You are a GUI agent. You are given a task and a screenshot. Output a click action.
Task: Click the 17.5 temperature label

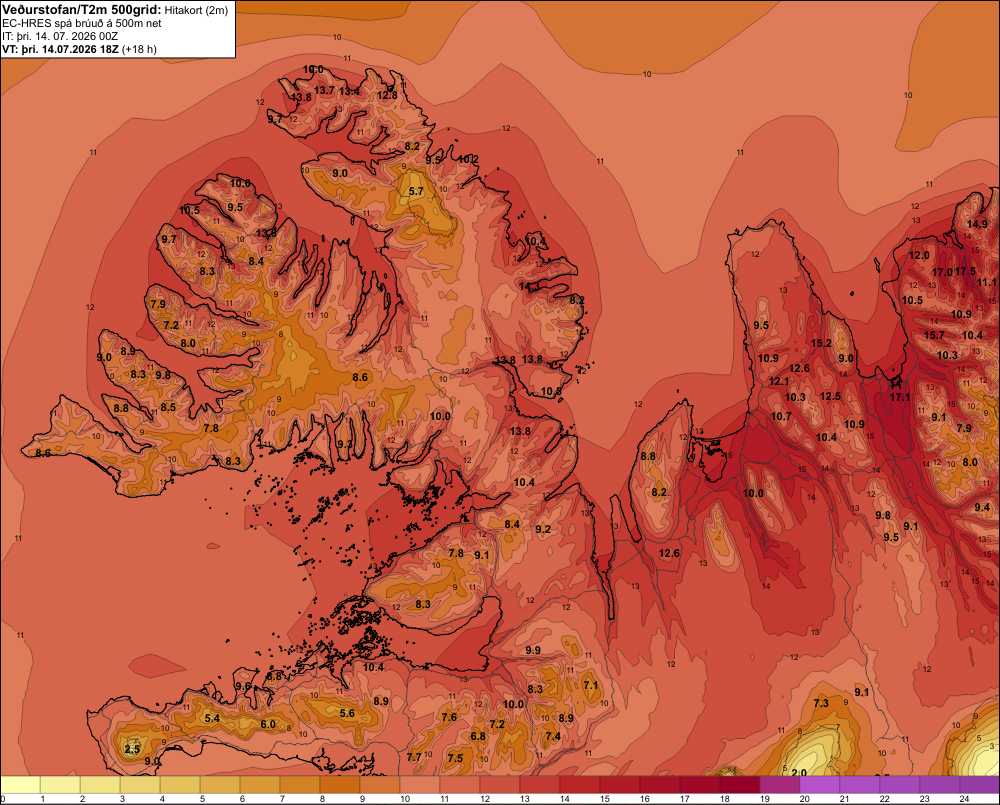(965, 271)
